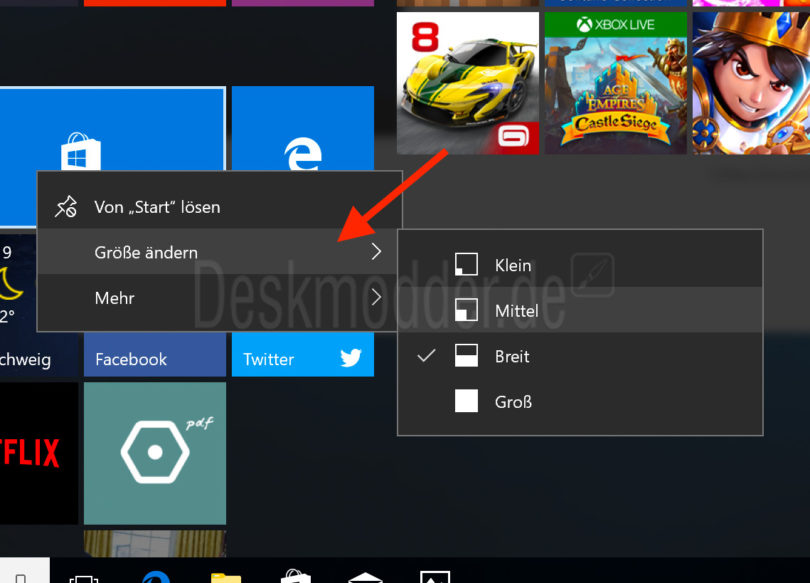
Task: Launch the Microsoft Edge tile
Action: coord(303,129)
